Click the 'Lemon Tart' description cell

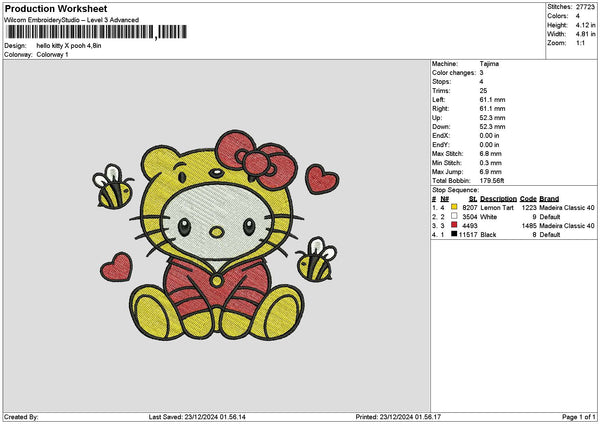tap(497, 208)
